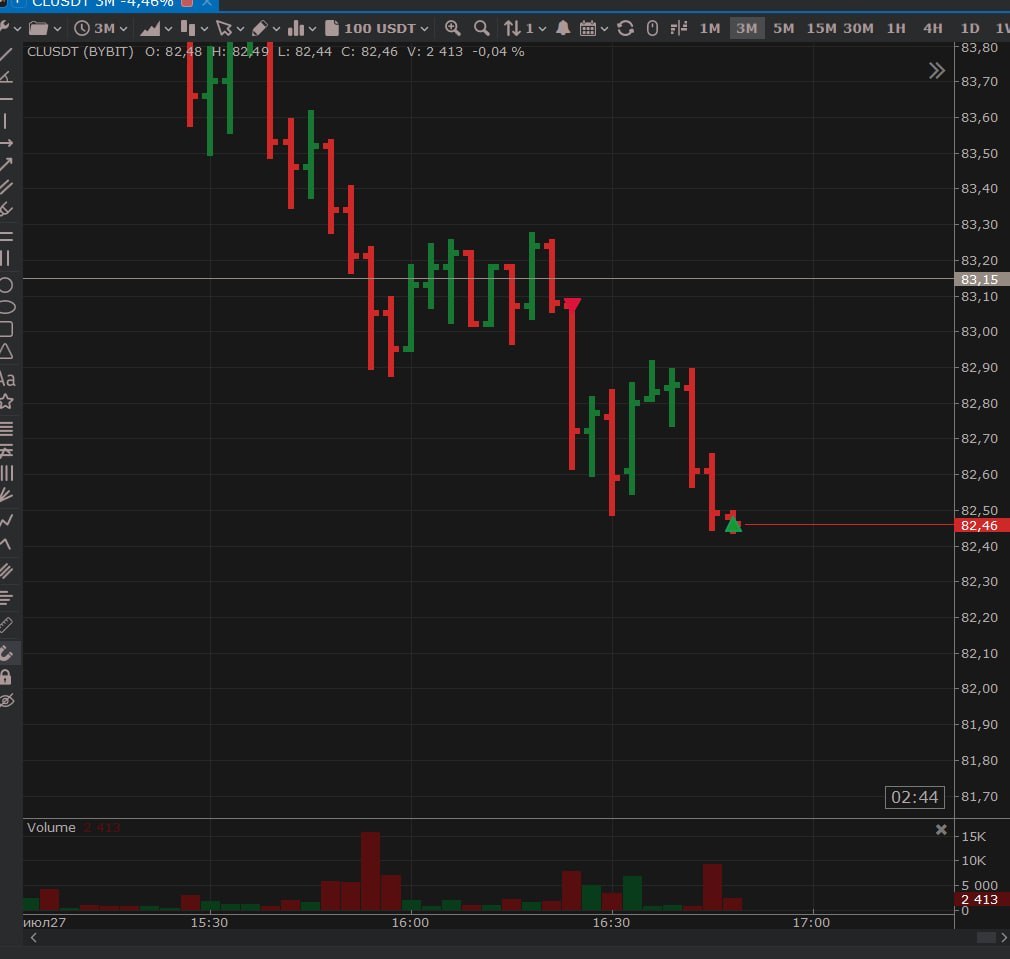Open the bell alerts icon
The image size is (1010, 959).
(563, 28)
